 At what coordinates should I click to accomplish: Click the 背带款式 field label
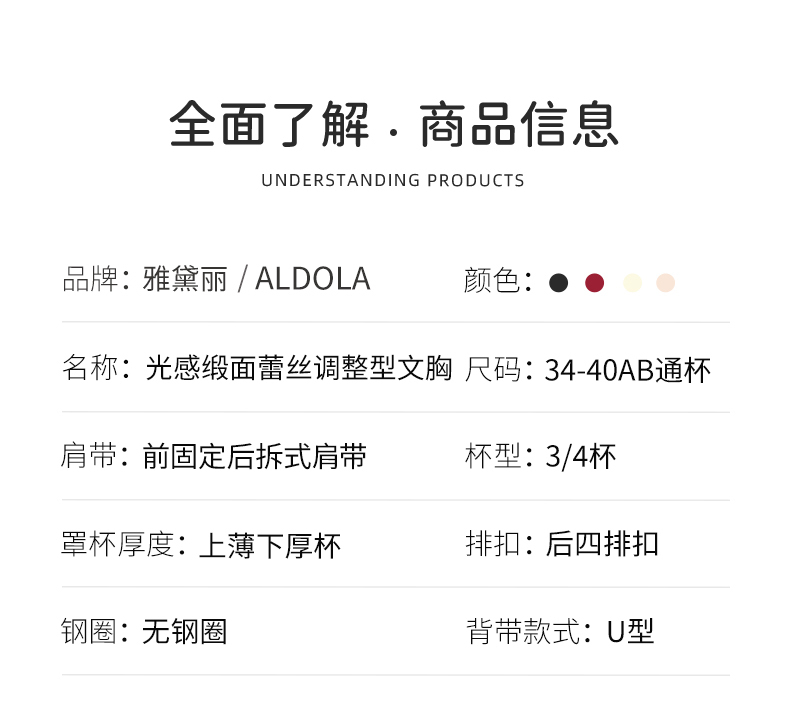[x=522, y=632]
